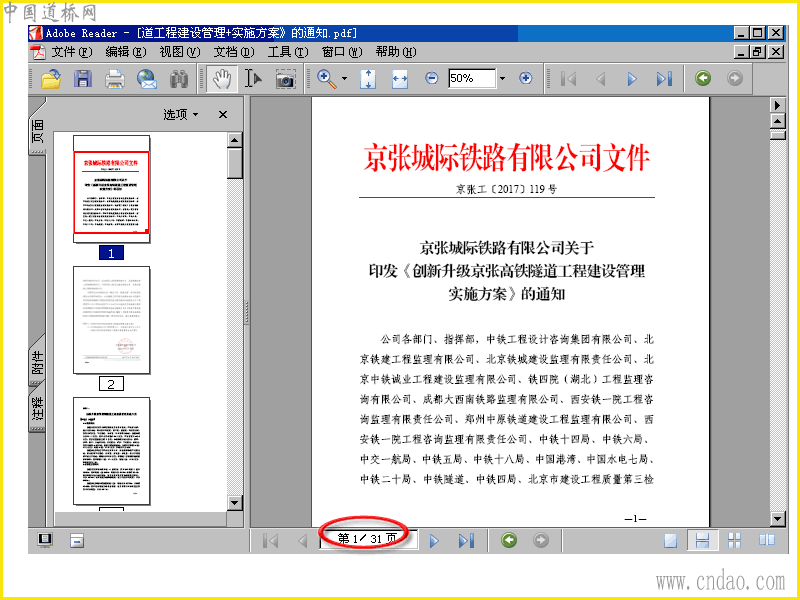Click page number field 第1/31页
Screen dimensions: 800x600
tap(368, 538)
